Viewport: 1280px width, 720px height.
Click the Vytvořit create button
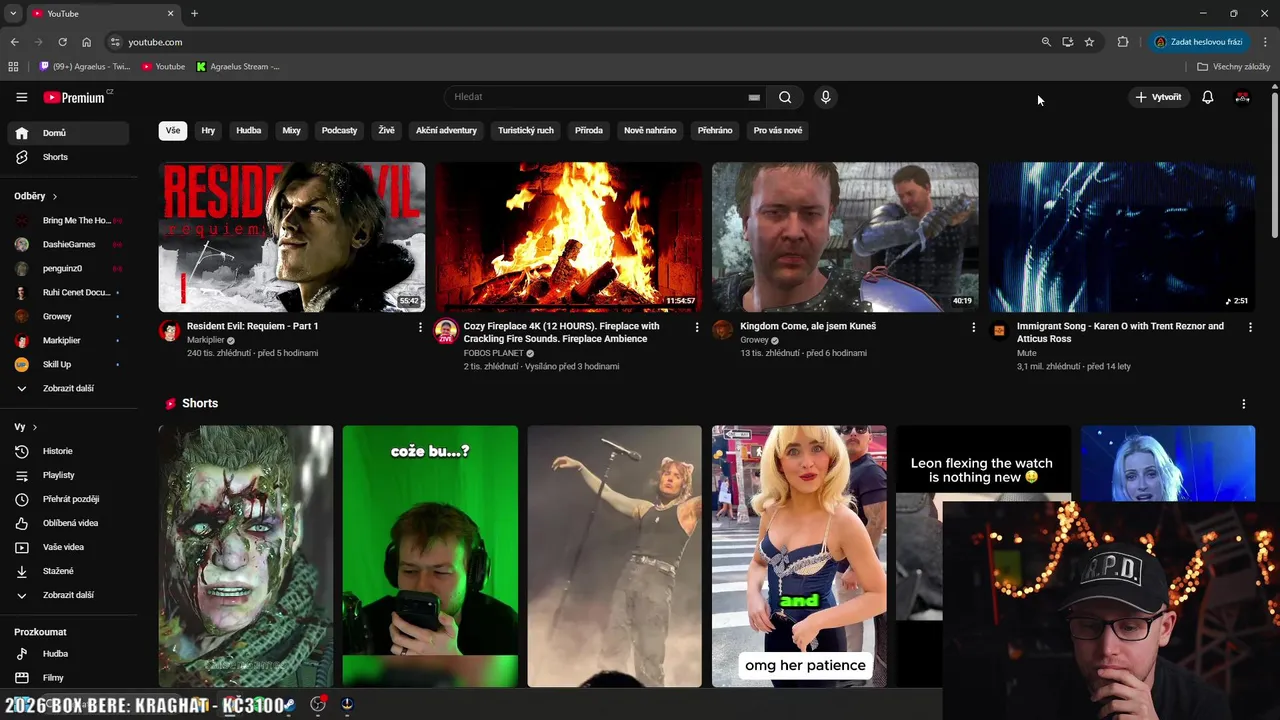pyautogui.click(x=1158, y=97)
